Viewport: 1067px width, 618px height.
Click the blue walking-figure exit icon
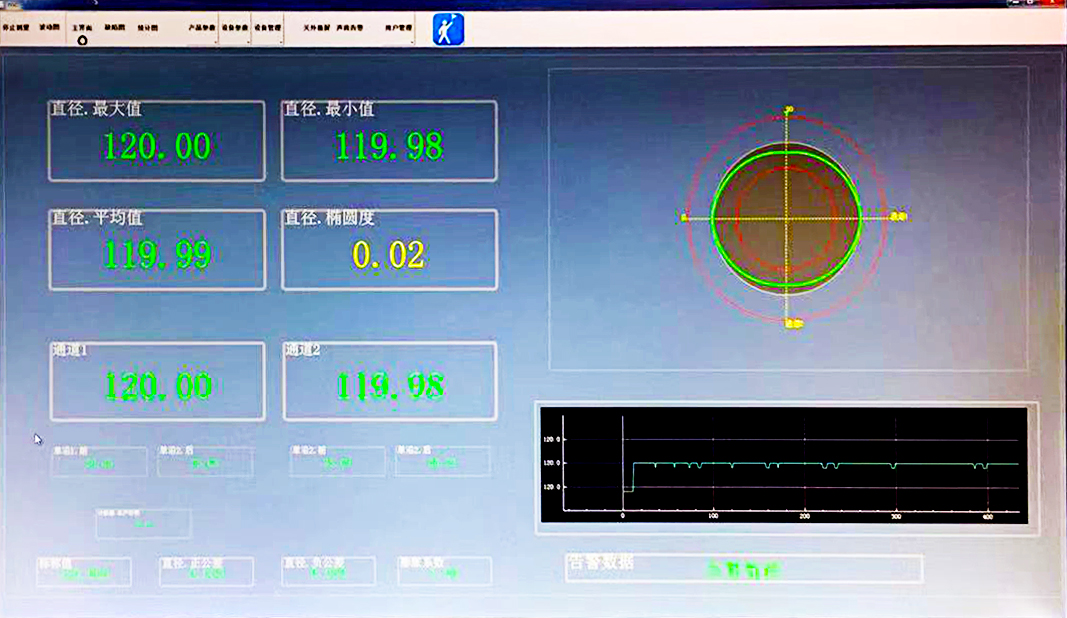(448, 30)
